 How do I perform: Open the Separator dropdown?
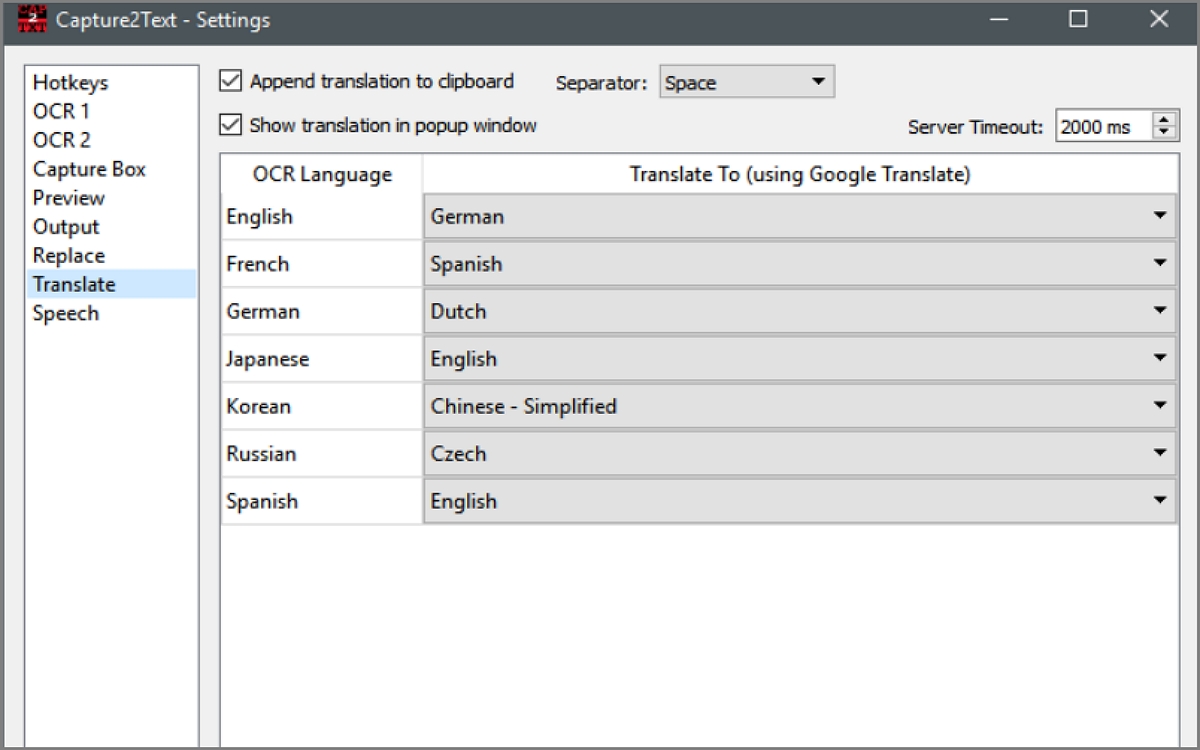pos(746,82)
